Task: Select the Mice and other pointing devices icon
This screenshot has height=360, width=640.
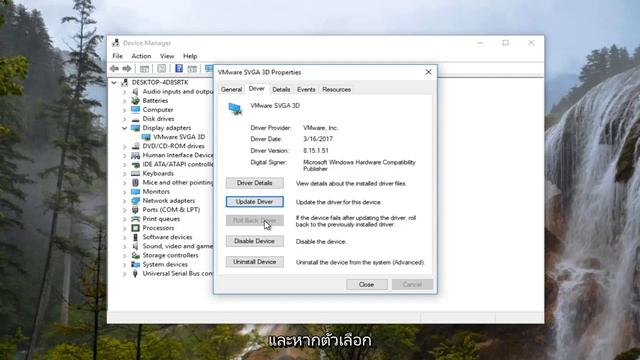Action: 136,182
